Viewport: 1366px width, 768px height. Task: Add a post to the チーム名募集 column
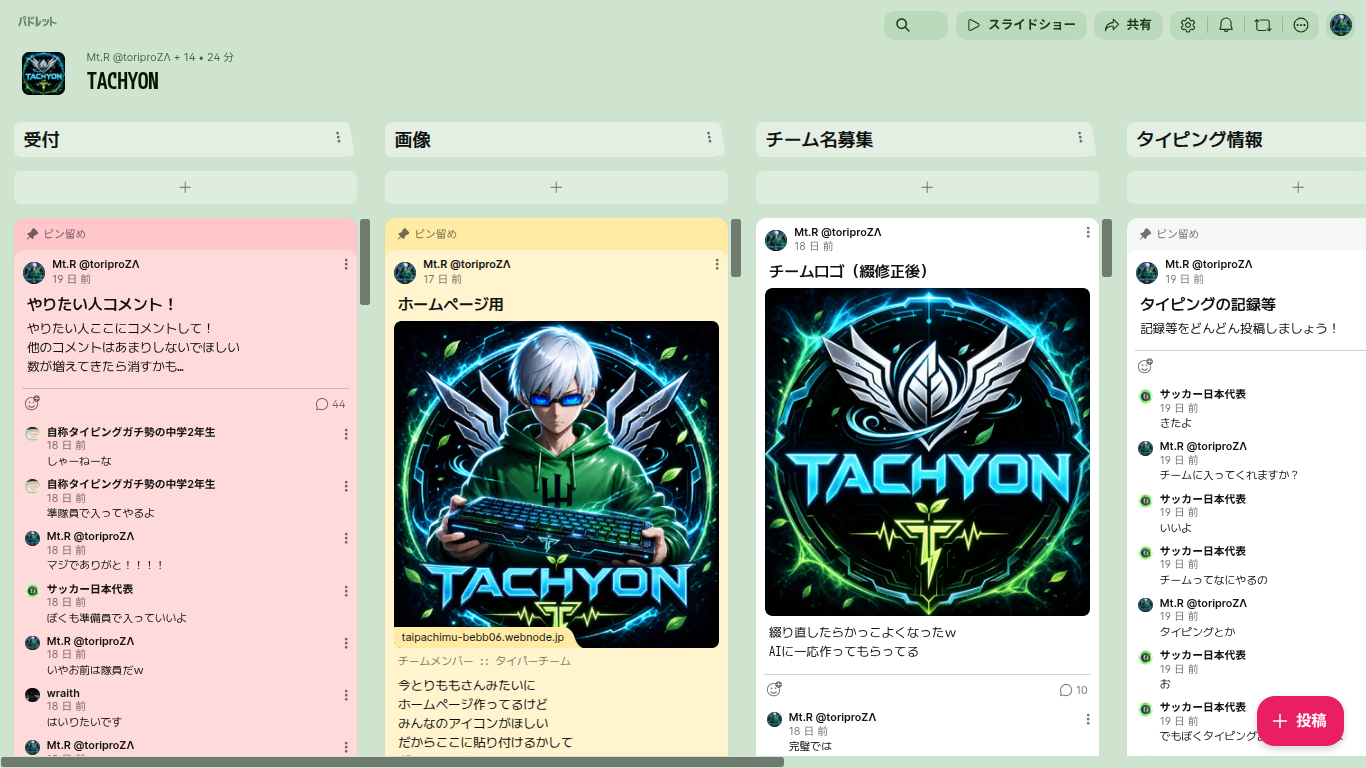pyautogui.click(x=927, y=187)
